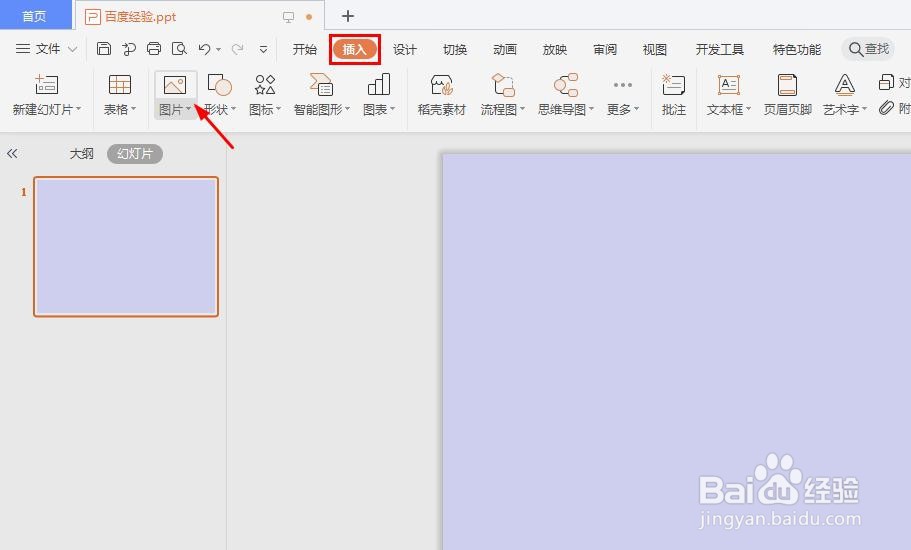This screenshot has height=550, width=911.
Task: Expand the 图表 dropdown label
Action: [x=379, y=109]
